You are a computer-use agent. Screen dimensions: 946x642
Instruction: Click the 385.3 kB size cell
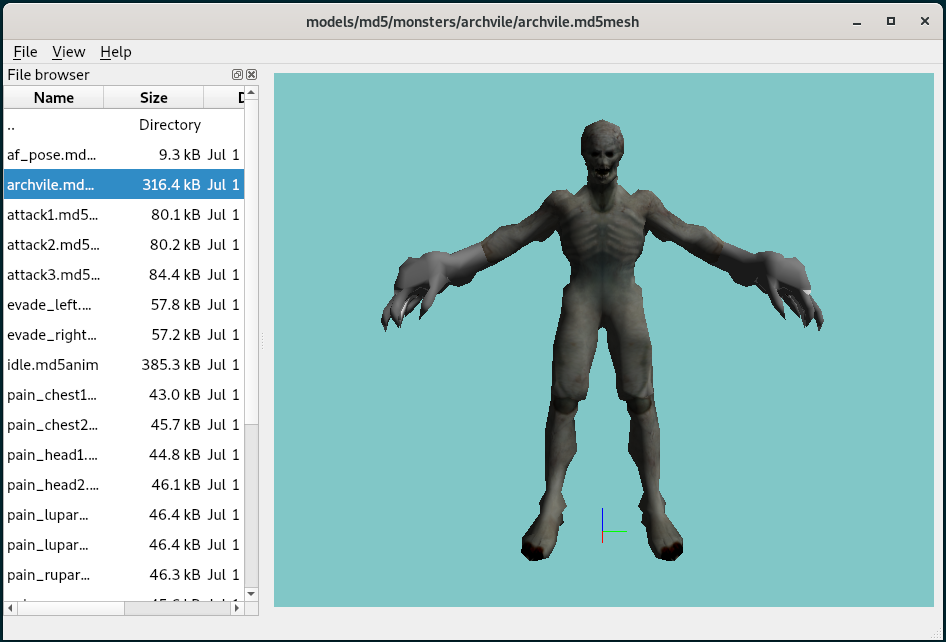coord(171,365)
